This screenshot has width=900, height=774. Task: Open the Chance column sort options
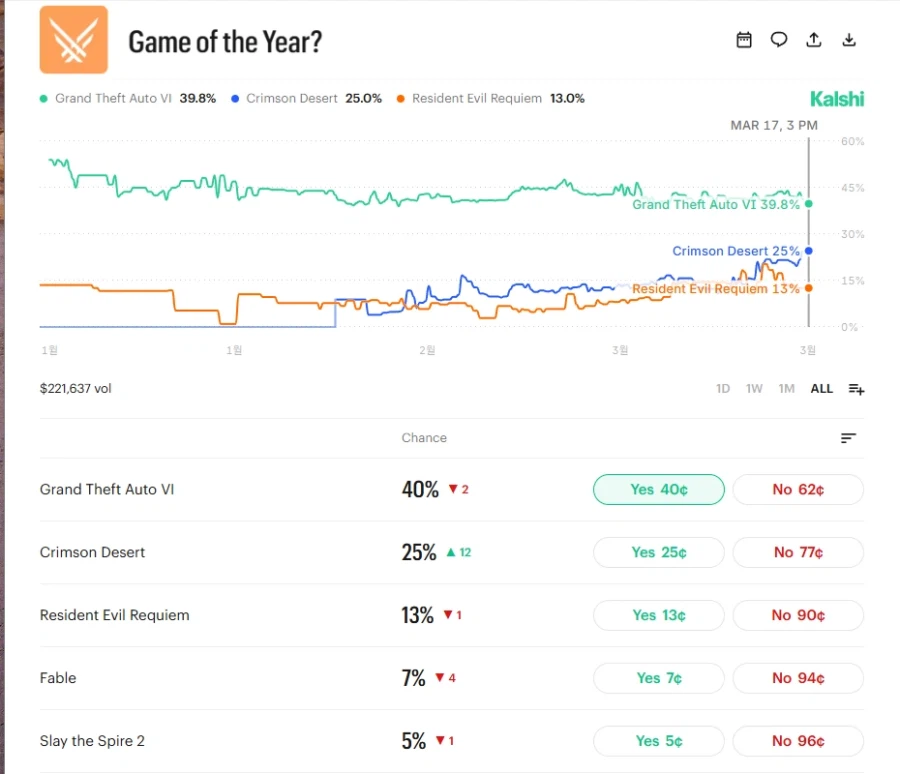424,438
